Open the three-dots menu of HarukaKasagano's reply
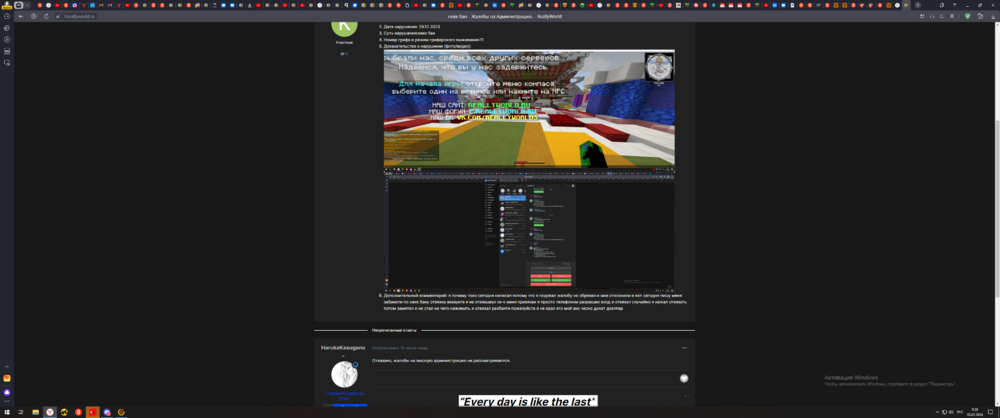Image resolution: width=1000 pixels, height=418 pixels. [x=684, y=348]
